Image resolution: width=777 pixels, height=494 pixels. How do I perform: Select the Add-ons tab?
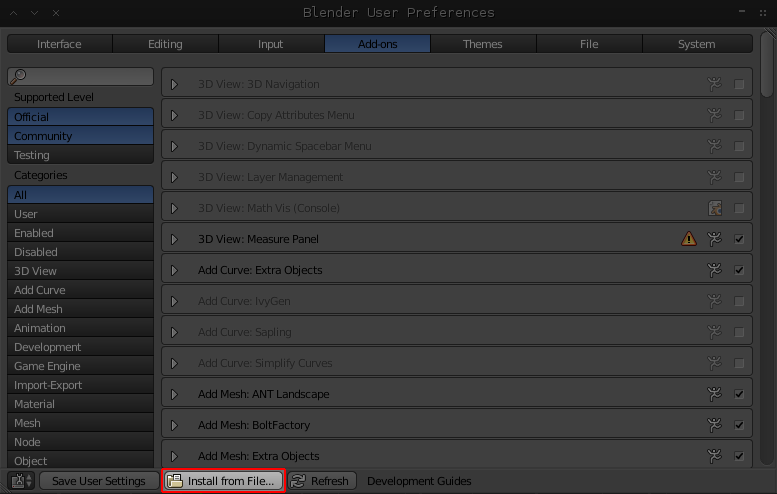[x=377, y=44]
